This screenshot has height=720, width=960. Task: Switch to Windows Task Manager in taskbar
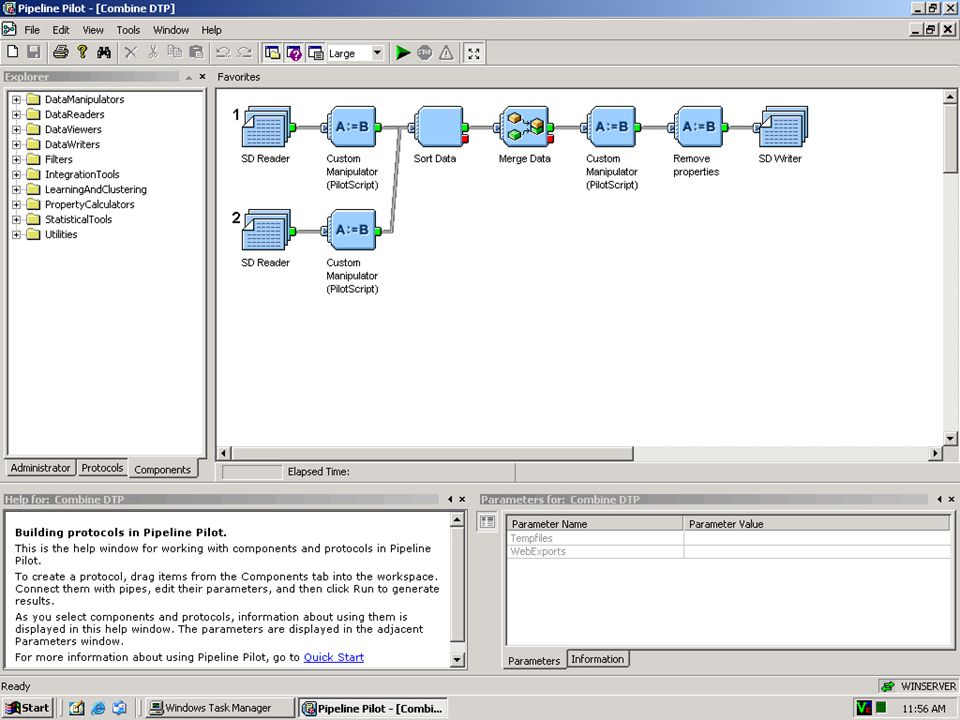click(x=219, y=708)
